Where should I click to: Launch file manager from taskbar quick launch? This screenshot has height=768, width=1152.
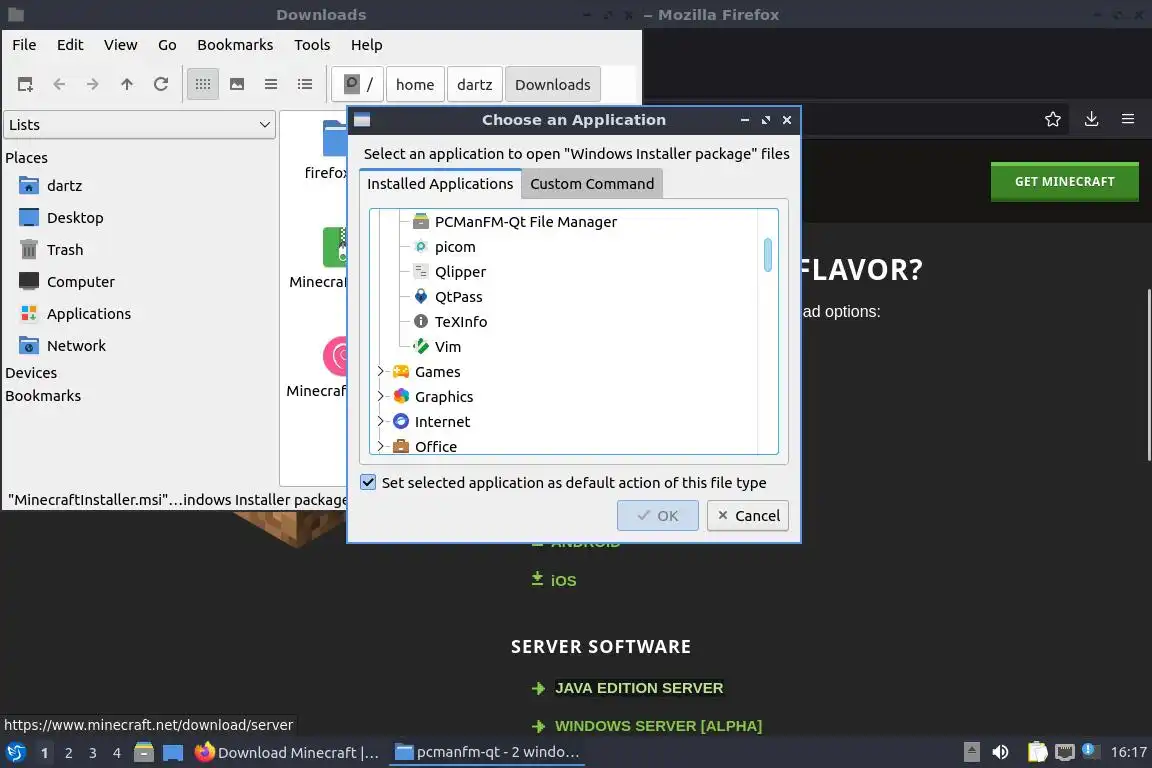(144, 753)
